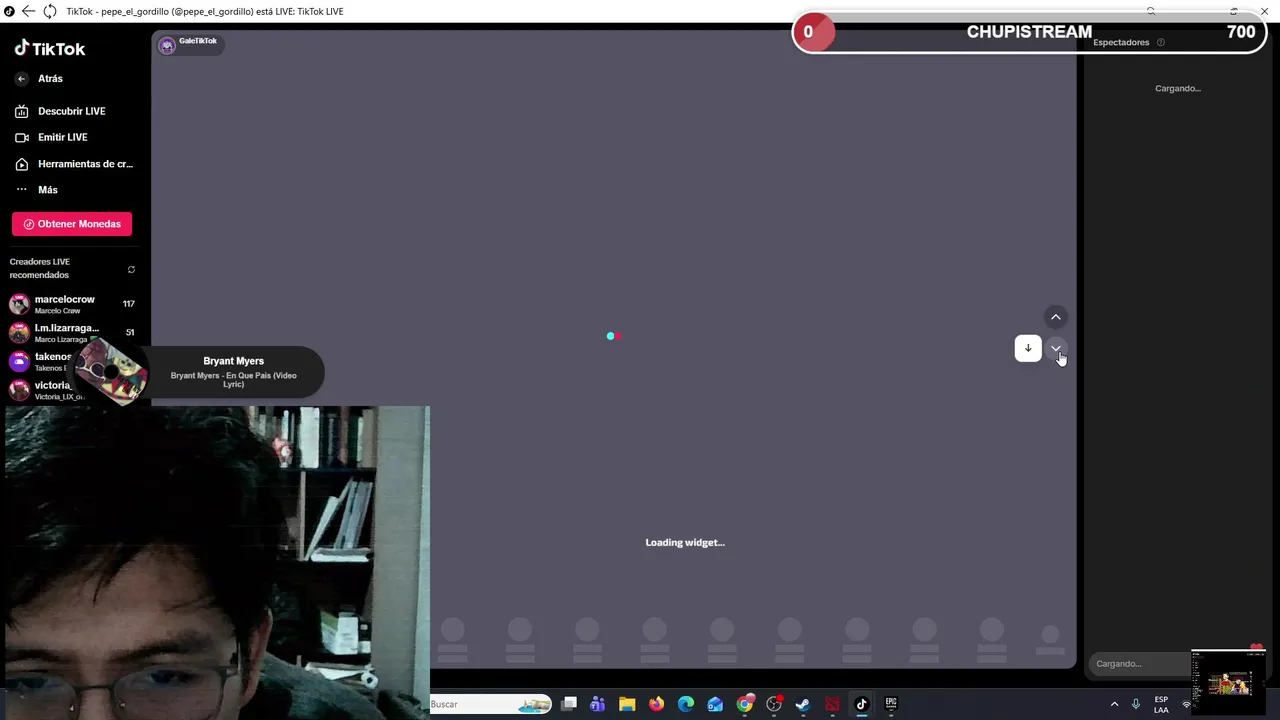Click the small stream preview thumbnail

tap(1229, 682)
